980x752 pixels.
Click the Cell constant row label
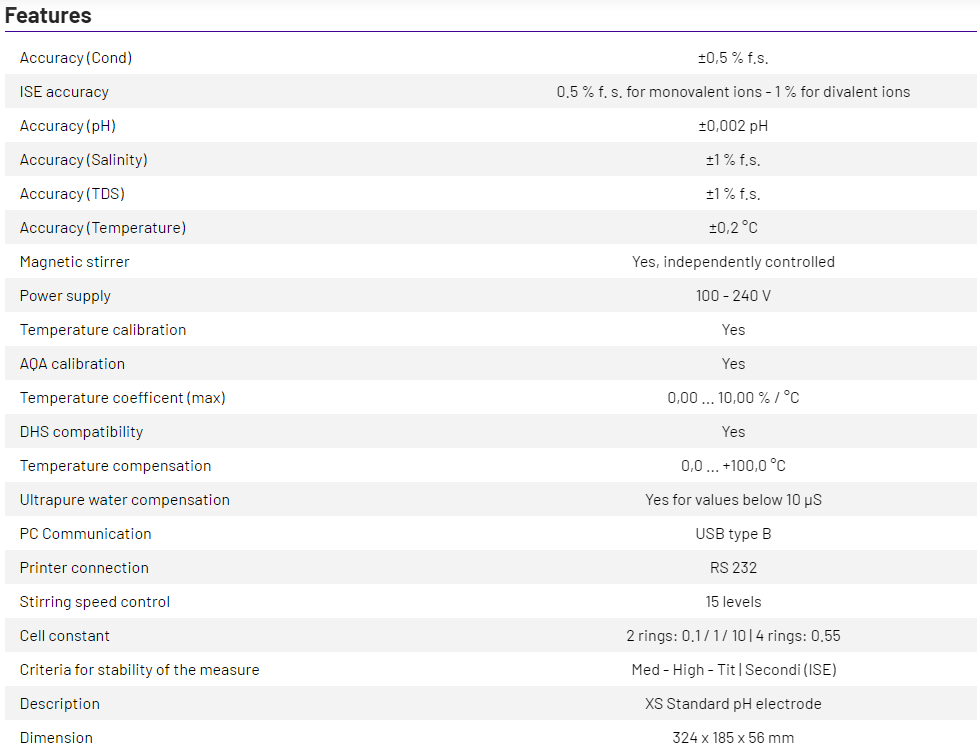pos(65,636)
